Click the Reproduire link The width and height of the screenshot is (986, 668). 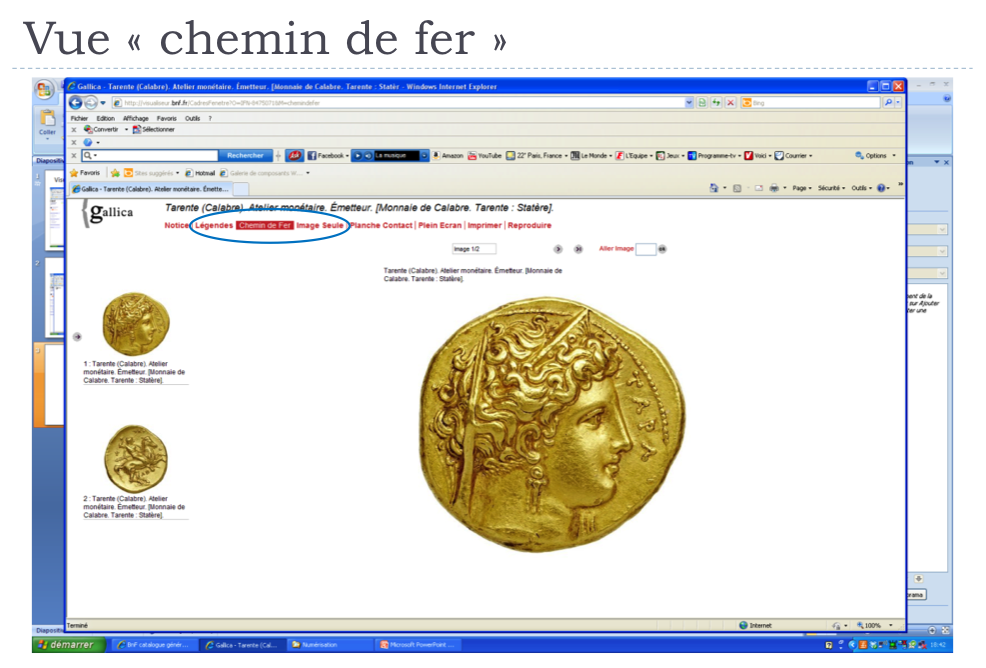click(529, 225)
